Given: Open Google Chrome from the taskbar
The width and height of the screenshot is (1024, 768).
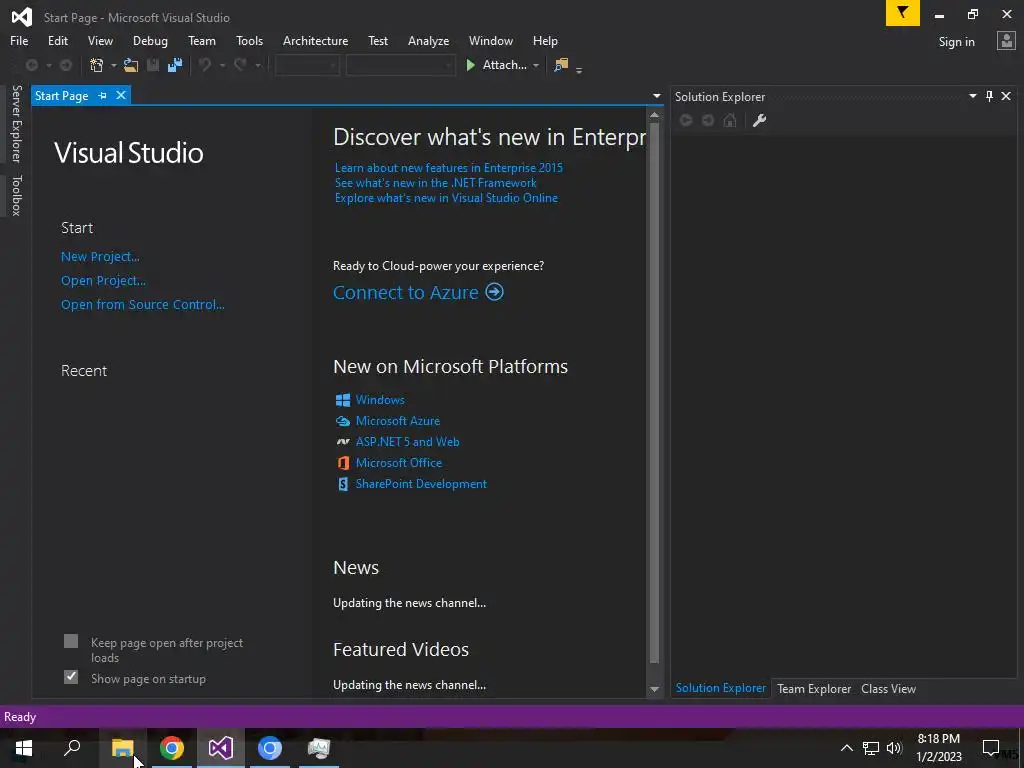Looking at the screenshot, I should pos(172,748).
